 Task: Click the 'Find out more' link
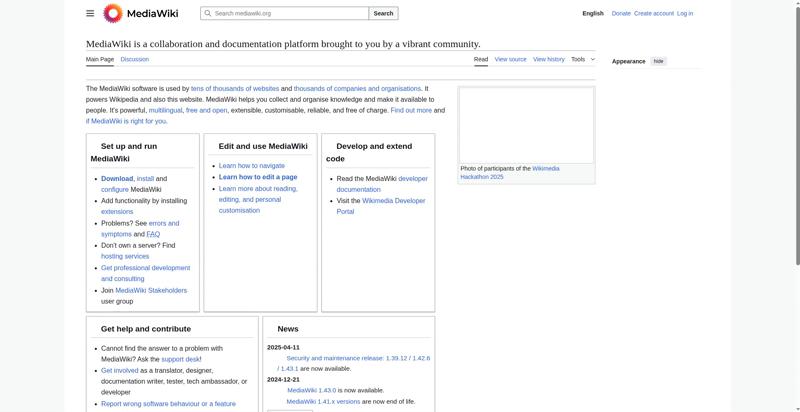pyautogui.click(x=411, y=110)
